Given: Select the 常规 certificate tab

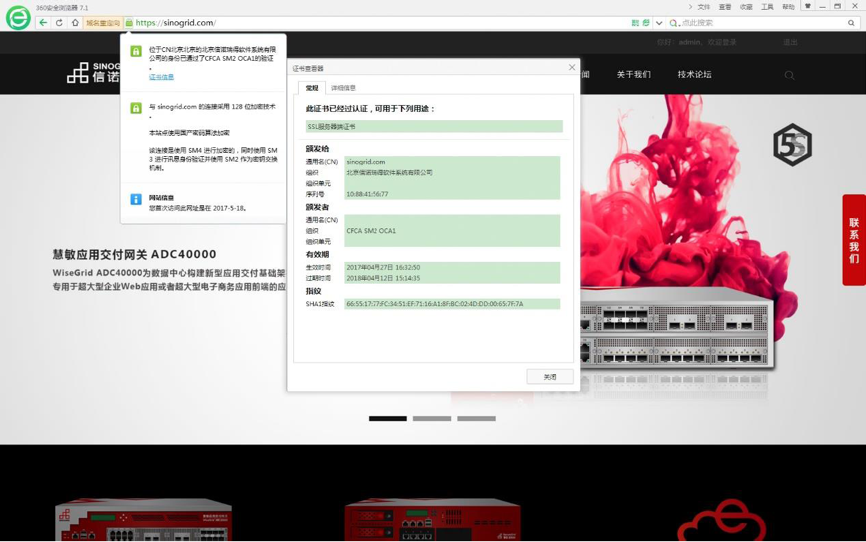Looking at the screenshot, I should click(x=312, y=88).
